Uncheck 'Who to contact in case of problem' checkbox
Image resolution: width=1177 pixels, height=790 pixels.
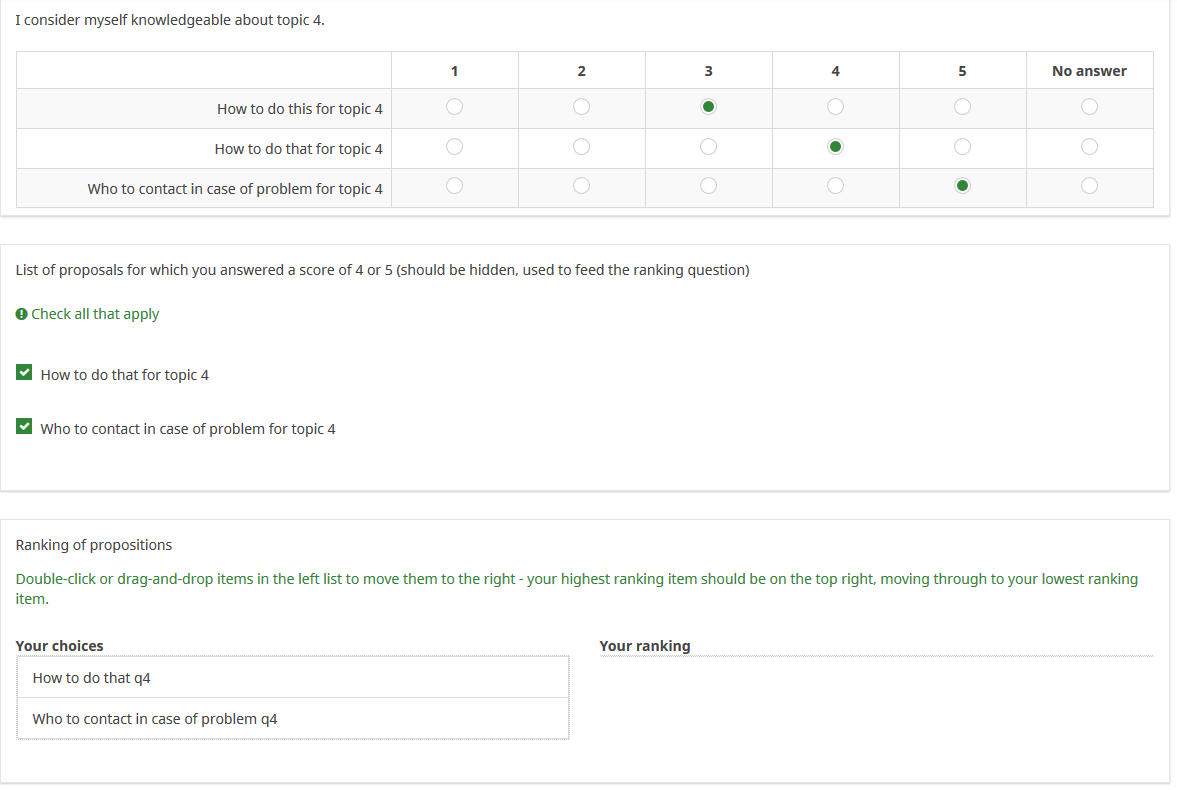click(24, 427)
